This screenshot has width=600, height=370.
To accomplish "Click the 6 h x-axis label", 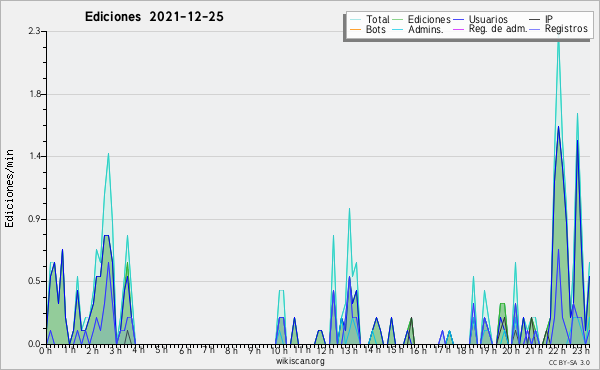I will click(185, 351).
